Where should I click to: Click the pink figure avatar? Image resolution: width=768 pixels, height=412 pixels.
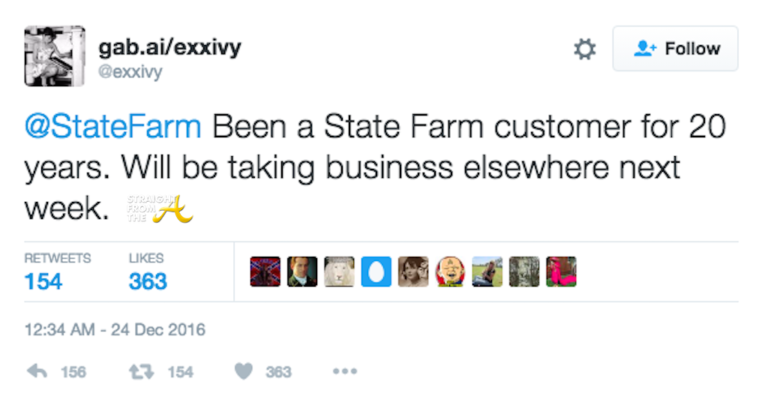(561, 271)
